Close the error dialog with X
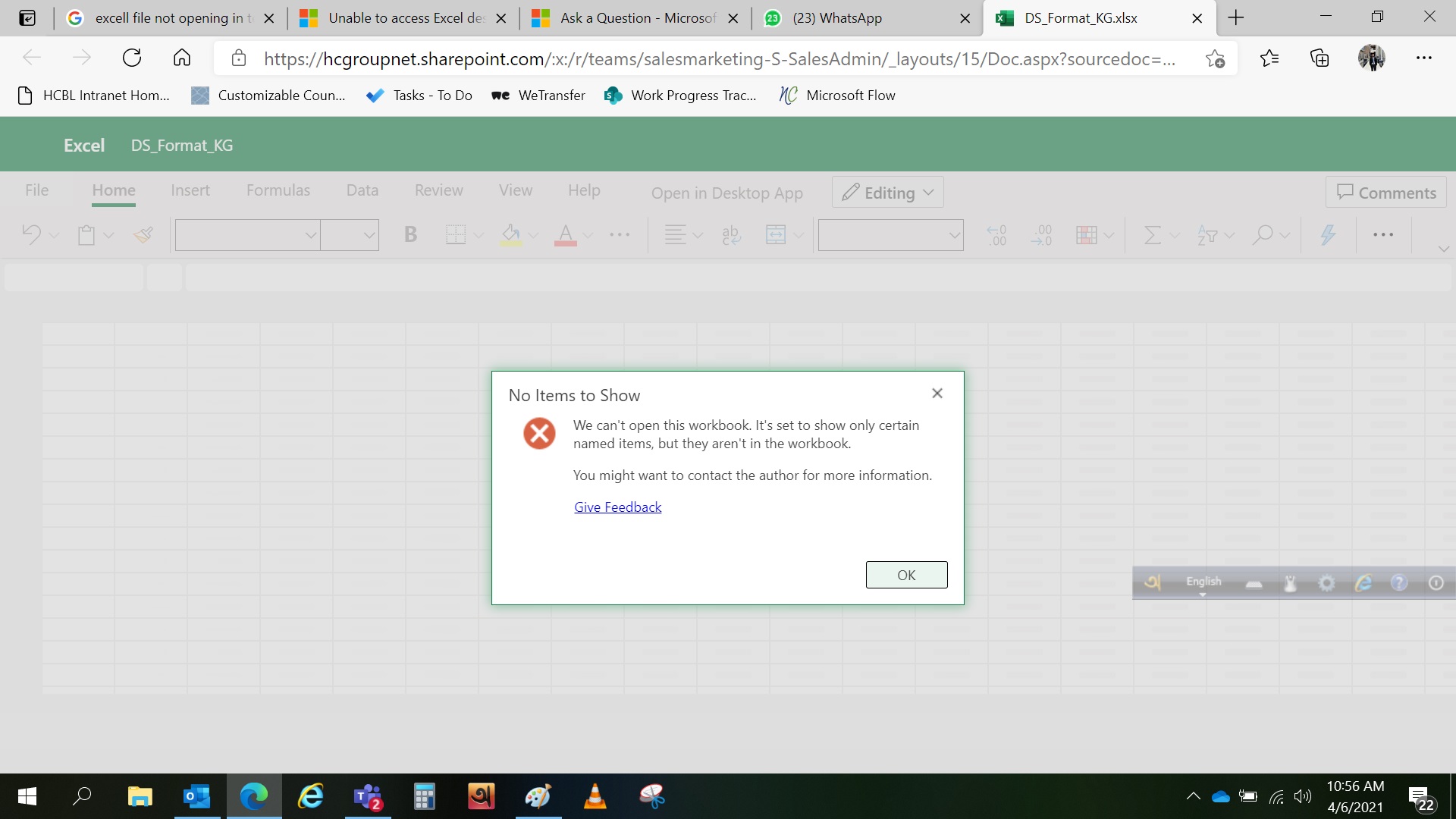 click(x=937, y=393)
